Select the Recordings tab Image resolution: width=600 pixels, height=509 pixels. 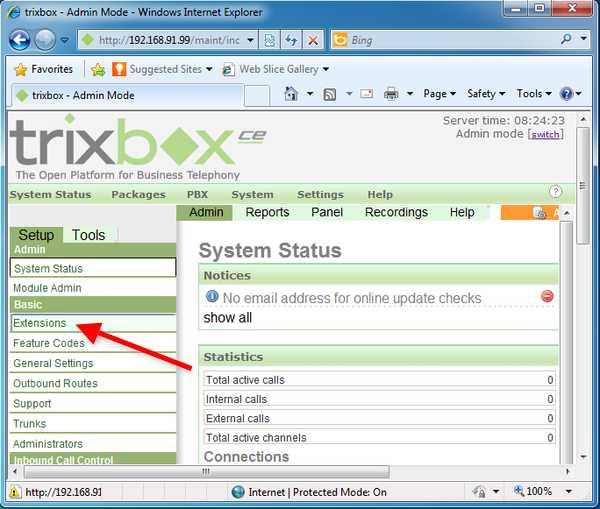point(396,212)
